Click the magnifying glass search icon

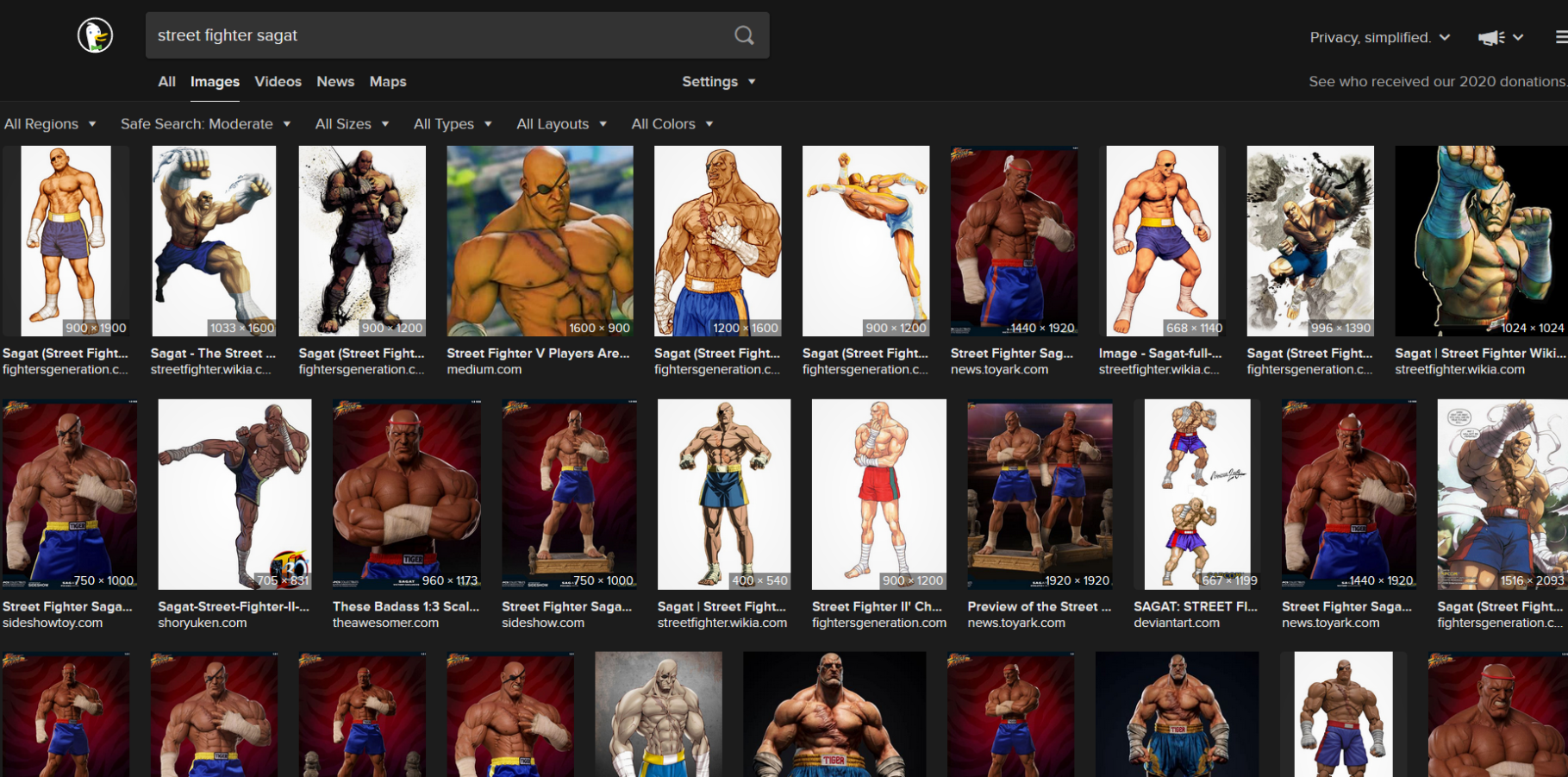point(744,35)
